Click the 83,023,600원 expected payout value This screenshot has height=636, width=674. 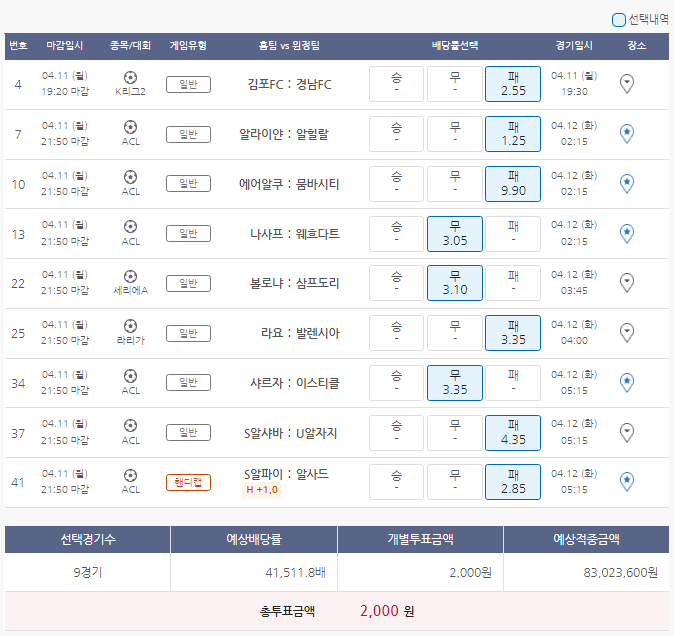[x=620, y=572]
